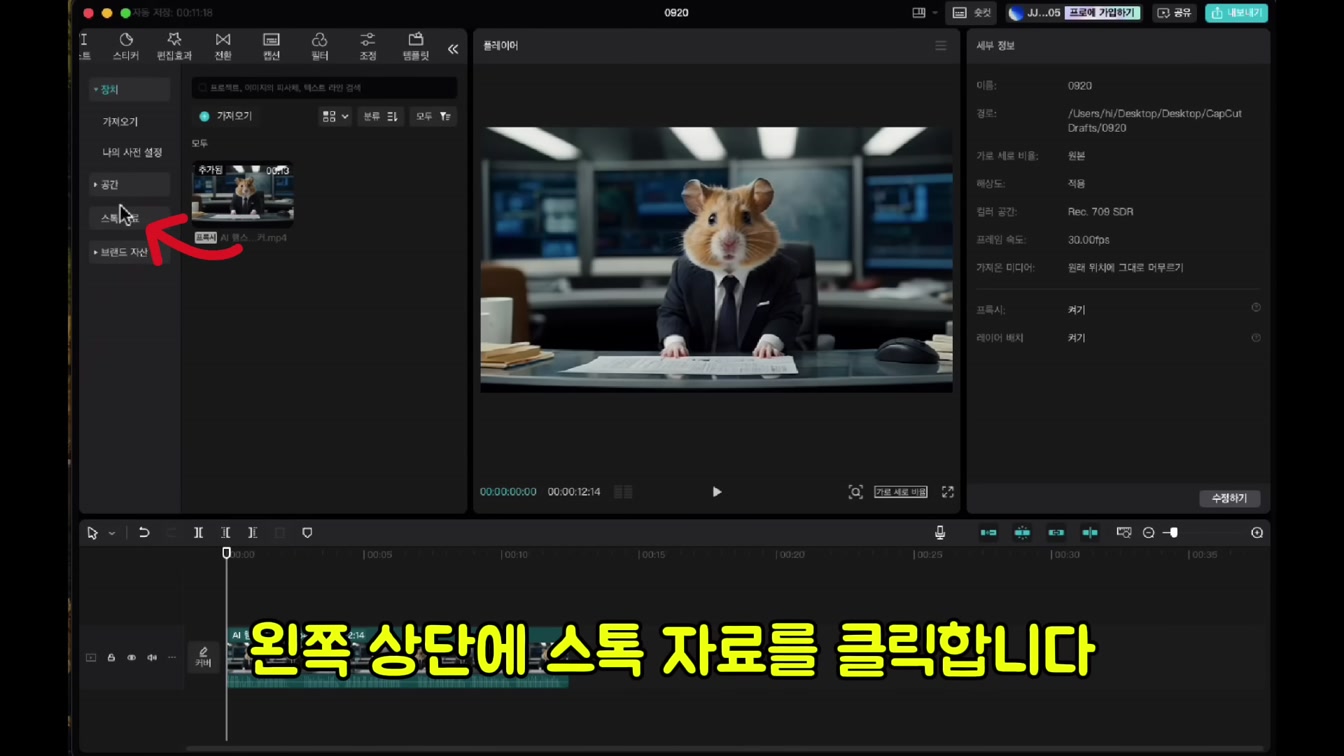Image resolution: width=1344 pixels, height=756 pixels.
Task: Click the 00:10 mark on timeline ruler
Action: coord(516,555)
